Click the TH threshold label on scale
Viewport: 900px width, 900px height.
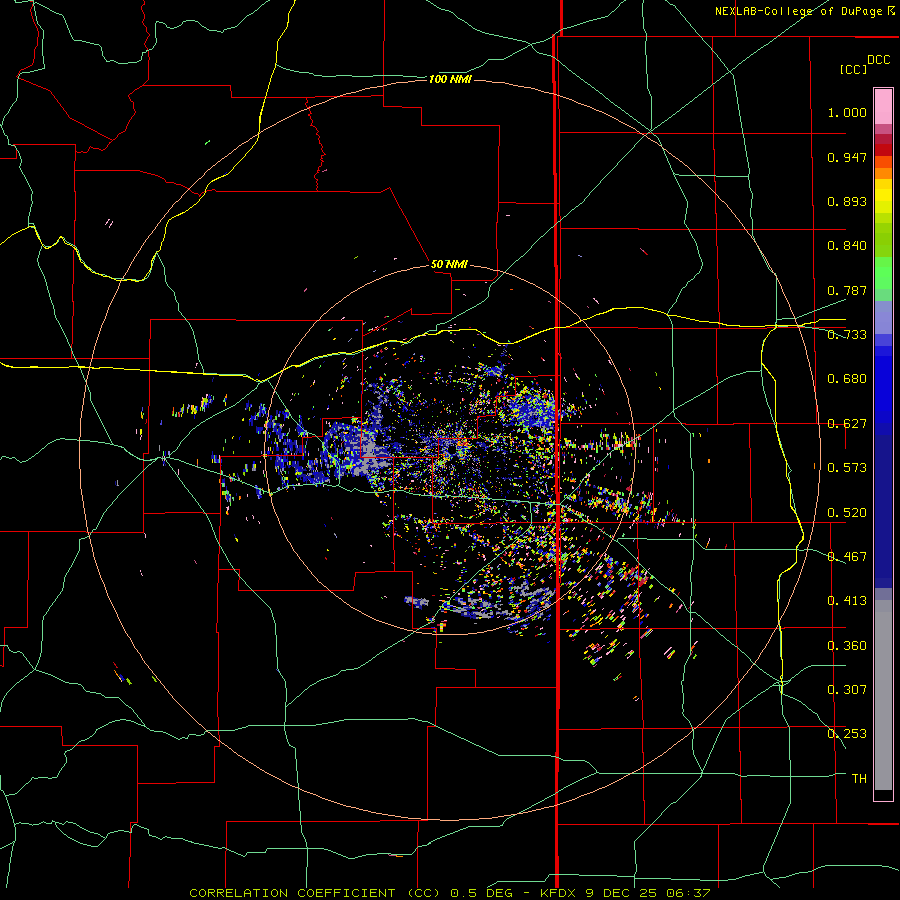point(859,779)
